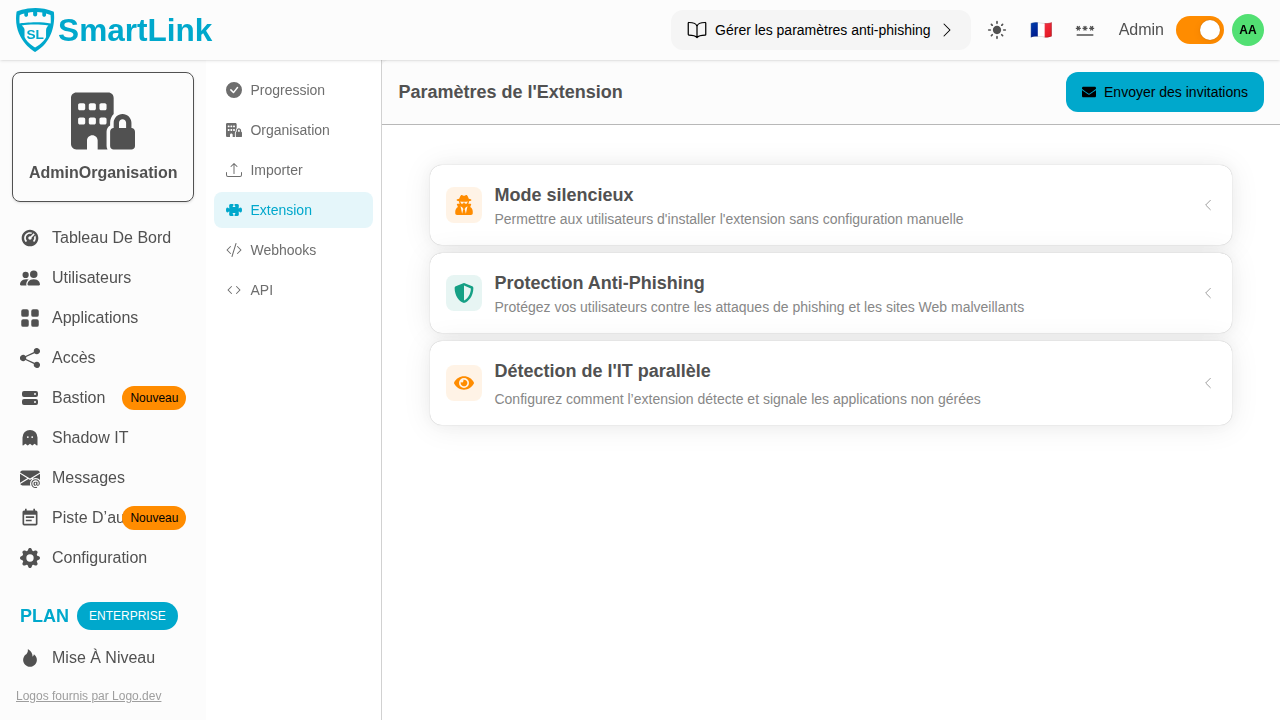Open the API code icon
Viewport: 1280px width, 720px height.
(234, 290)
